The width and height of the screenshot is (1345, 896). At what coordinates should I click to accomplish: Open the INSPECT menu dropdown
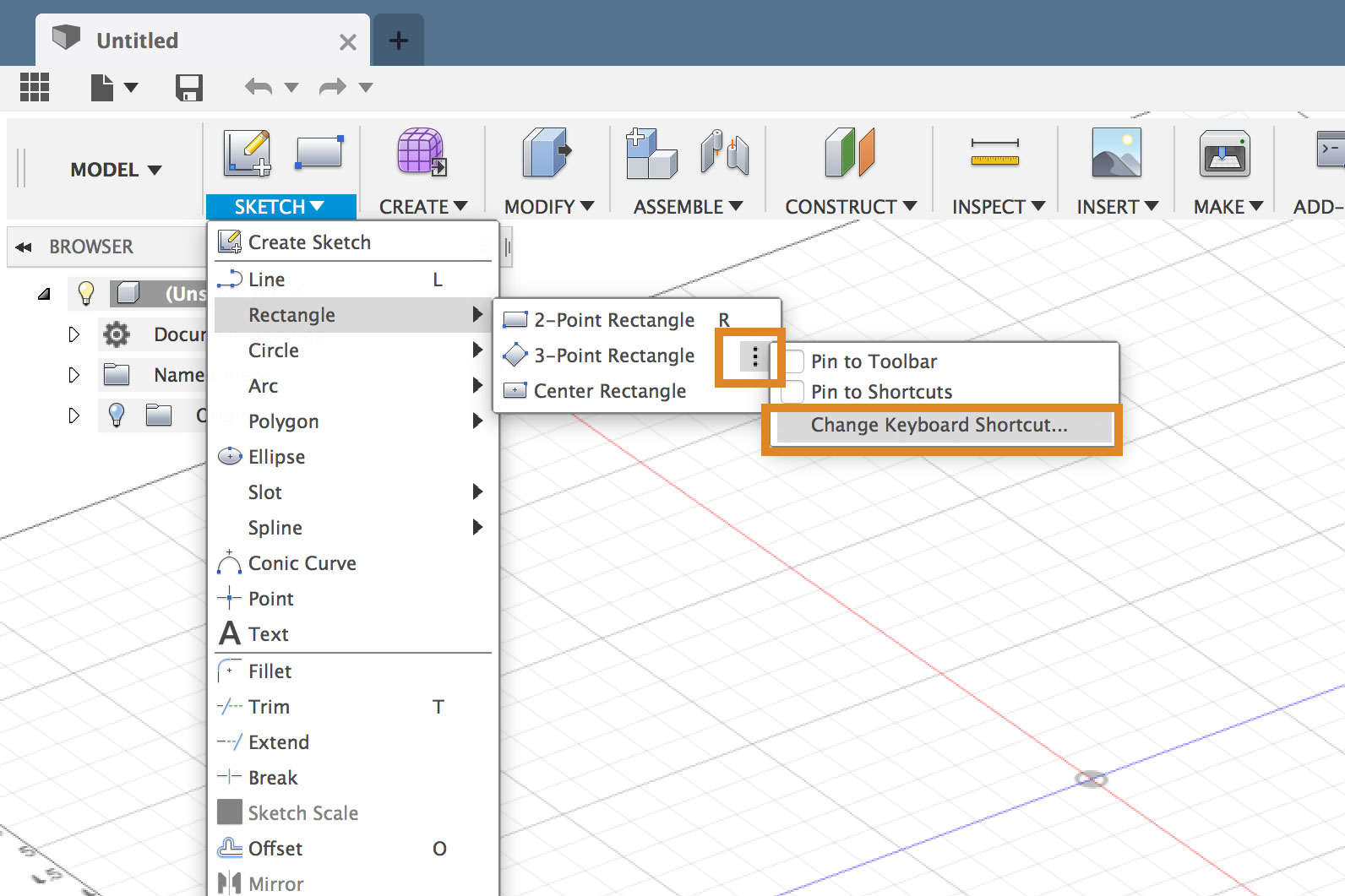(999, 207)
